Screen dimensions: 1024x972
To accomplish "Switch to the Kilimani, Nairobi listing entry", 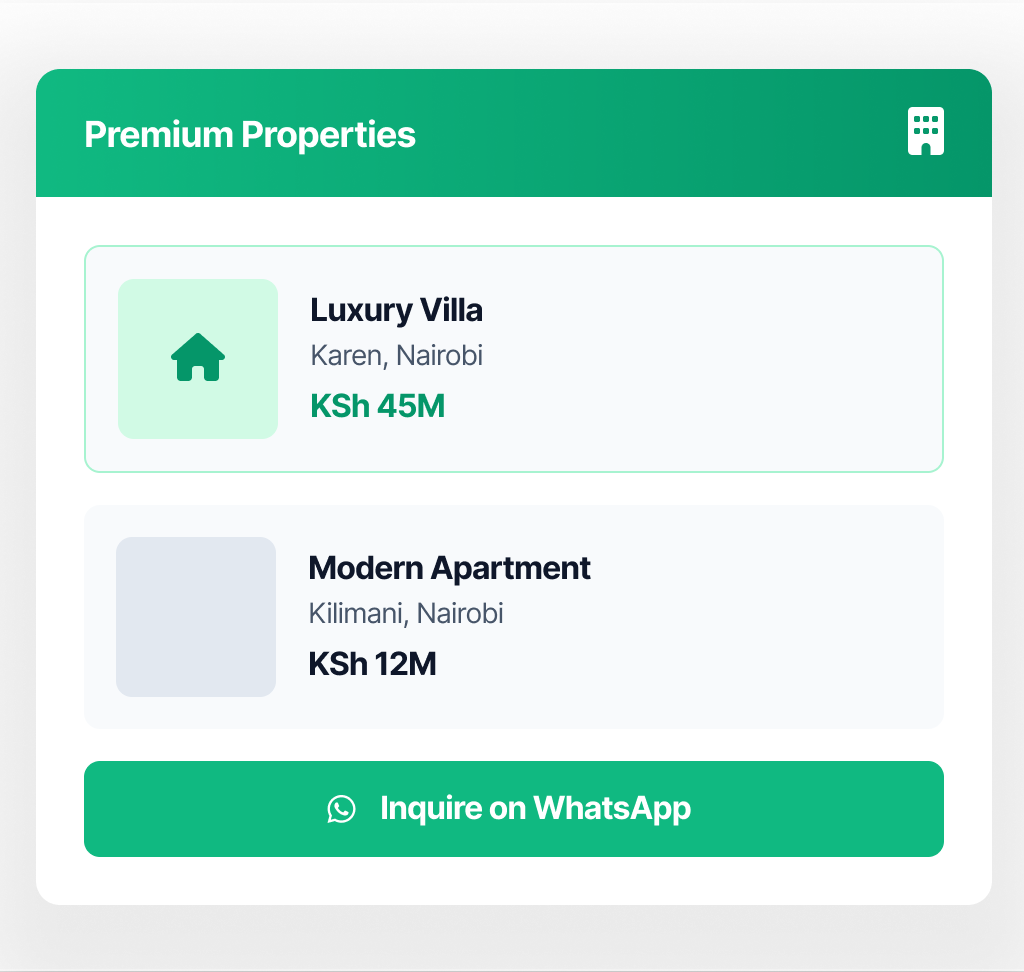I will tap(513, 616).
